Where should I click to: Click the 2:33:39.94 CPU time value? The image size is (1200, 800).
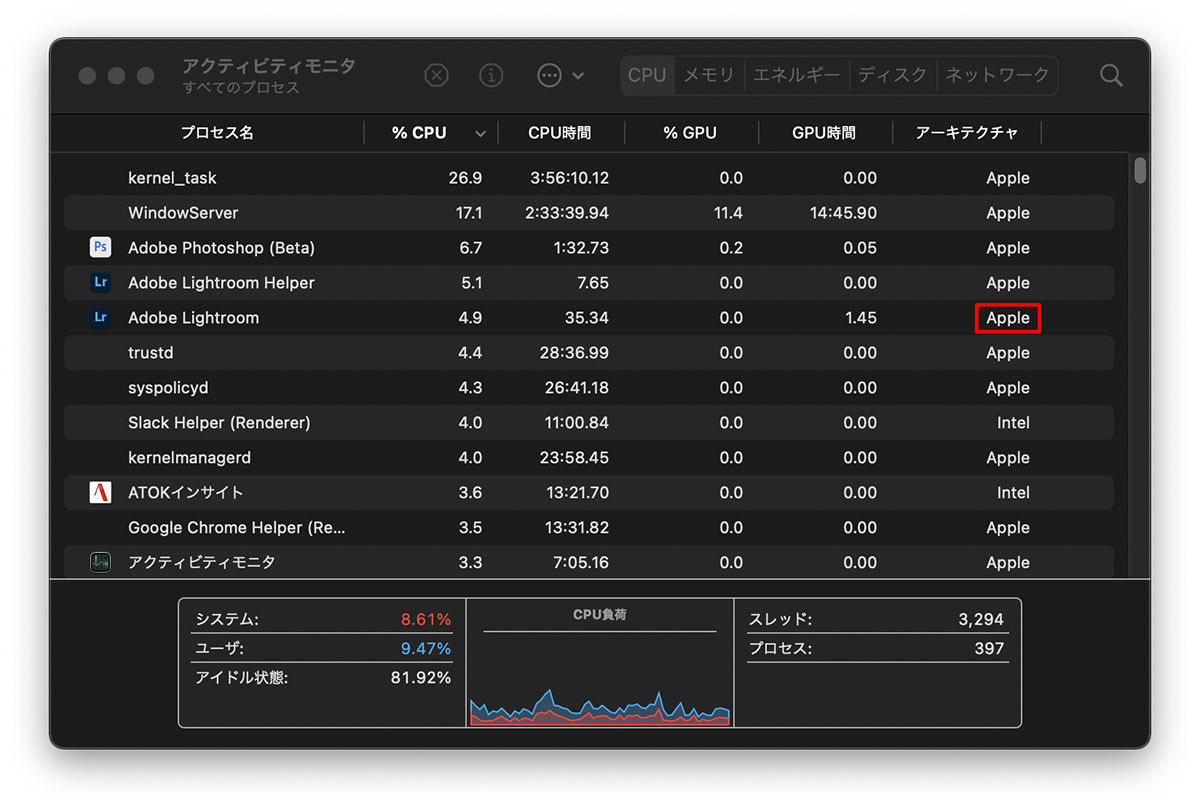pos(568,213)
